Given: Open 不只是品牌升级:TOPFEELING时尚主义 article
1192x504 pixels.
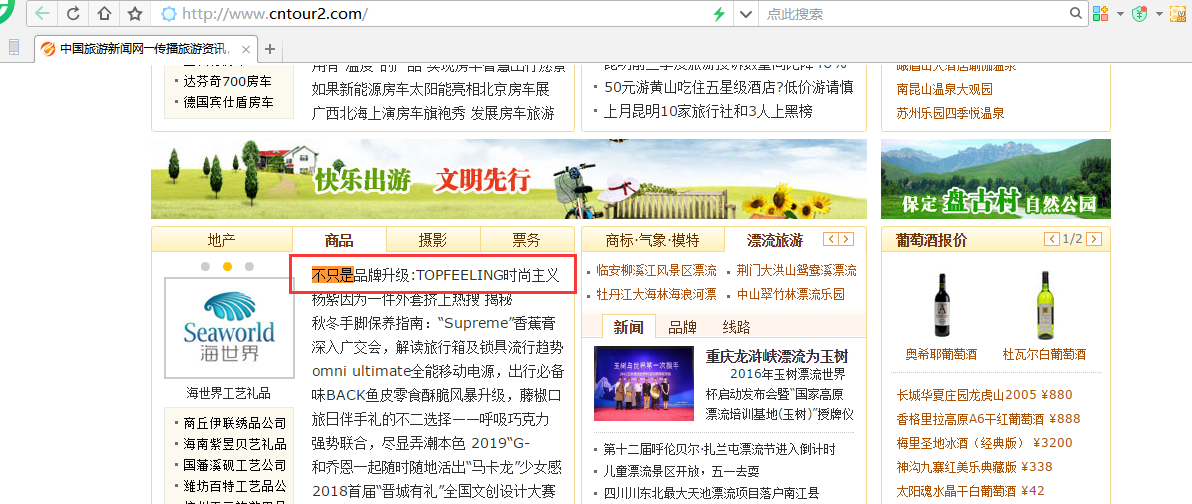Looking at the screenshot, I should coord(436,275).
